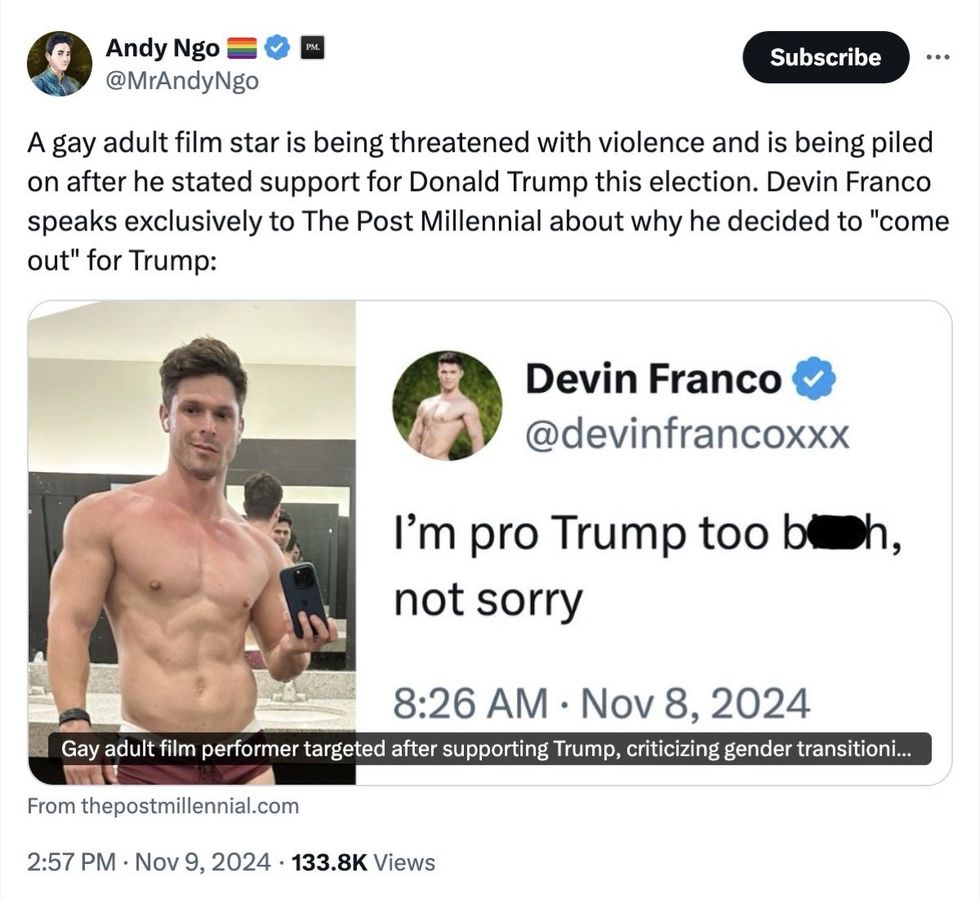Open the thepostmillennial.com source link
The height and width of the screenshot is (900, 980).
pos(163,806)
